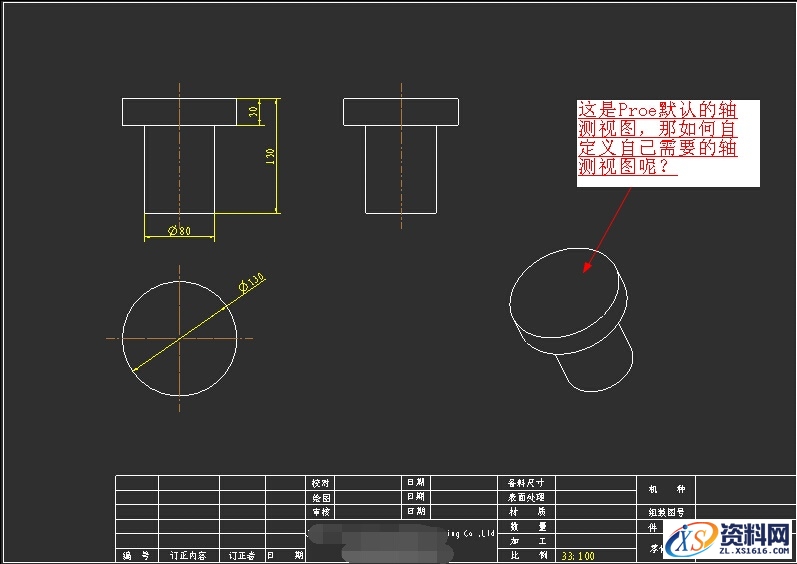
Task: Click the 材质 material label cell
Action: (x=527, y=511)
